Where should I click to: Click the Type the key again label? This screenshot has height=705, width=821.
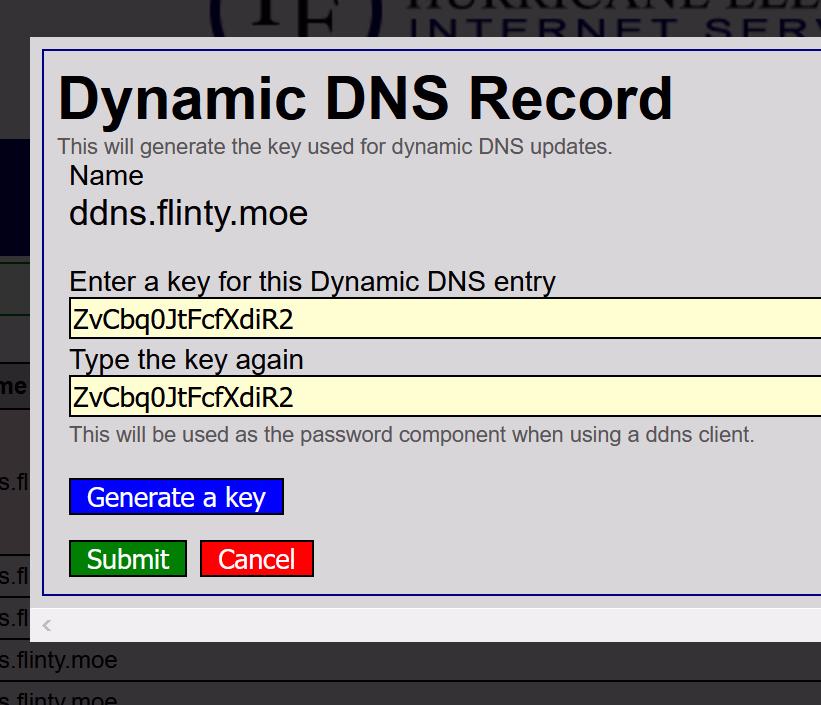(186, 359)
